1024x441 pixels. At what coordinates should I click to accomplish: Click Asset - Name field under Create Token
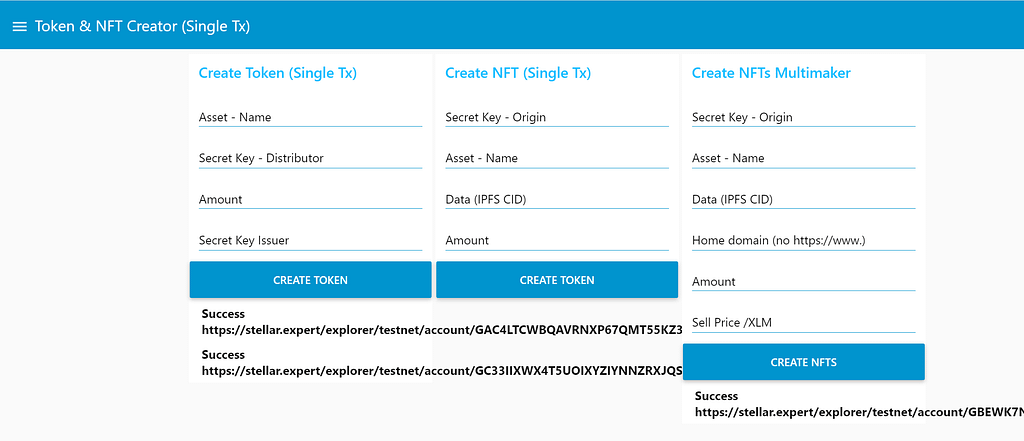point(310,118)
